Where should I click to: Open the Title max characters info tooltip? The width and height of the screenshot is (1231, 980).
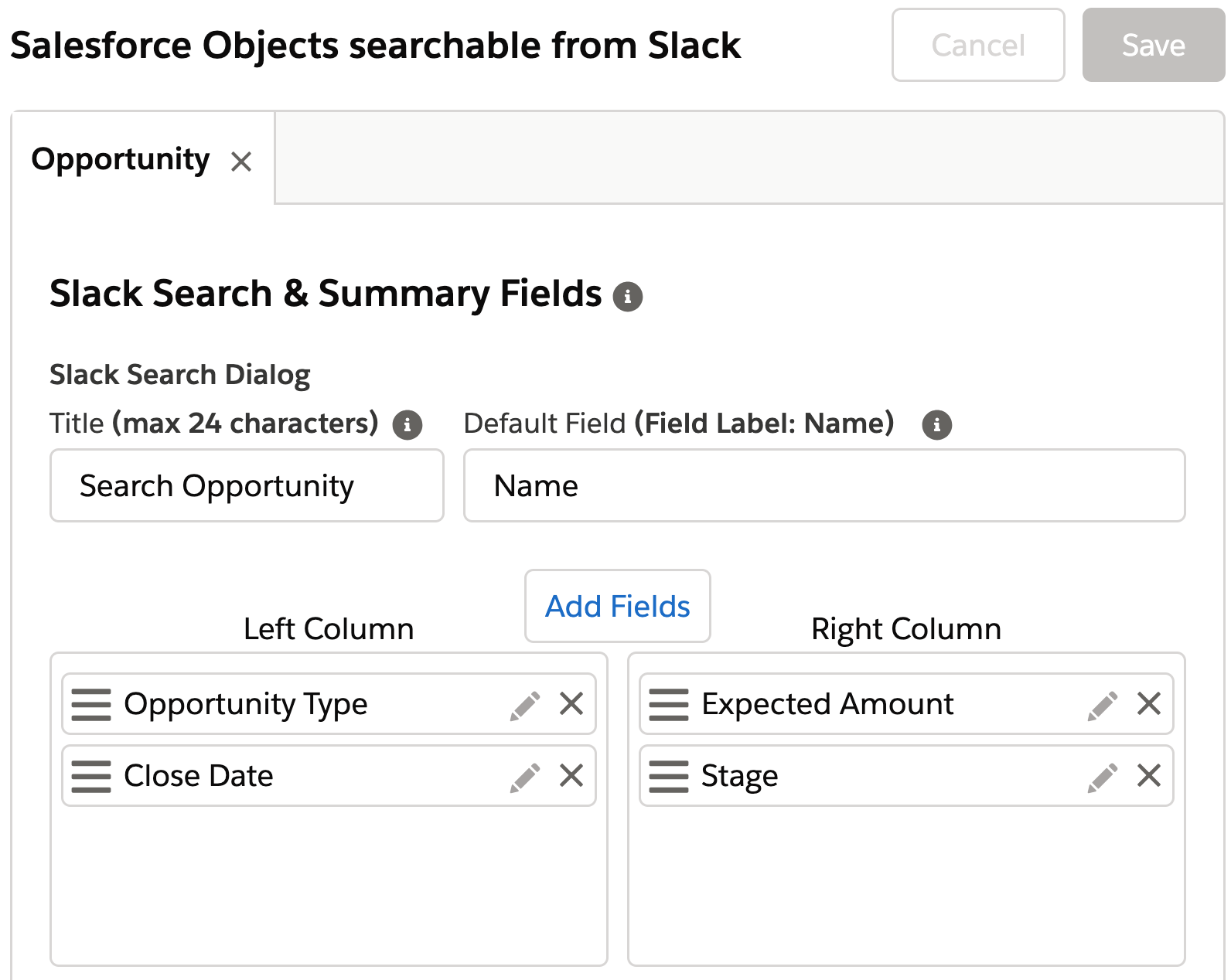click(407, 424)
